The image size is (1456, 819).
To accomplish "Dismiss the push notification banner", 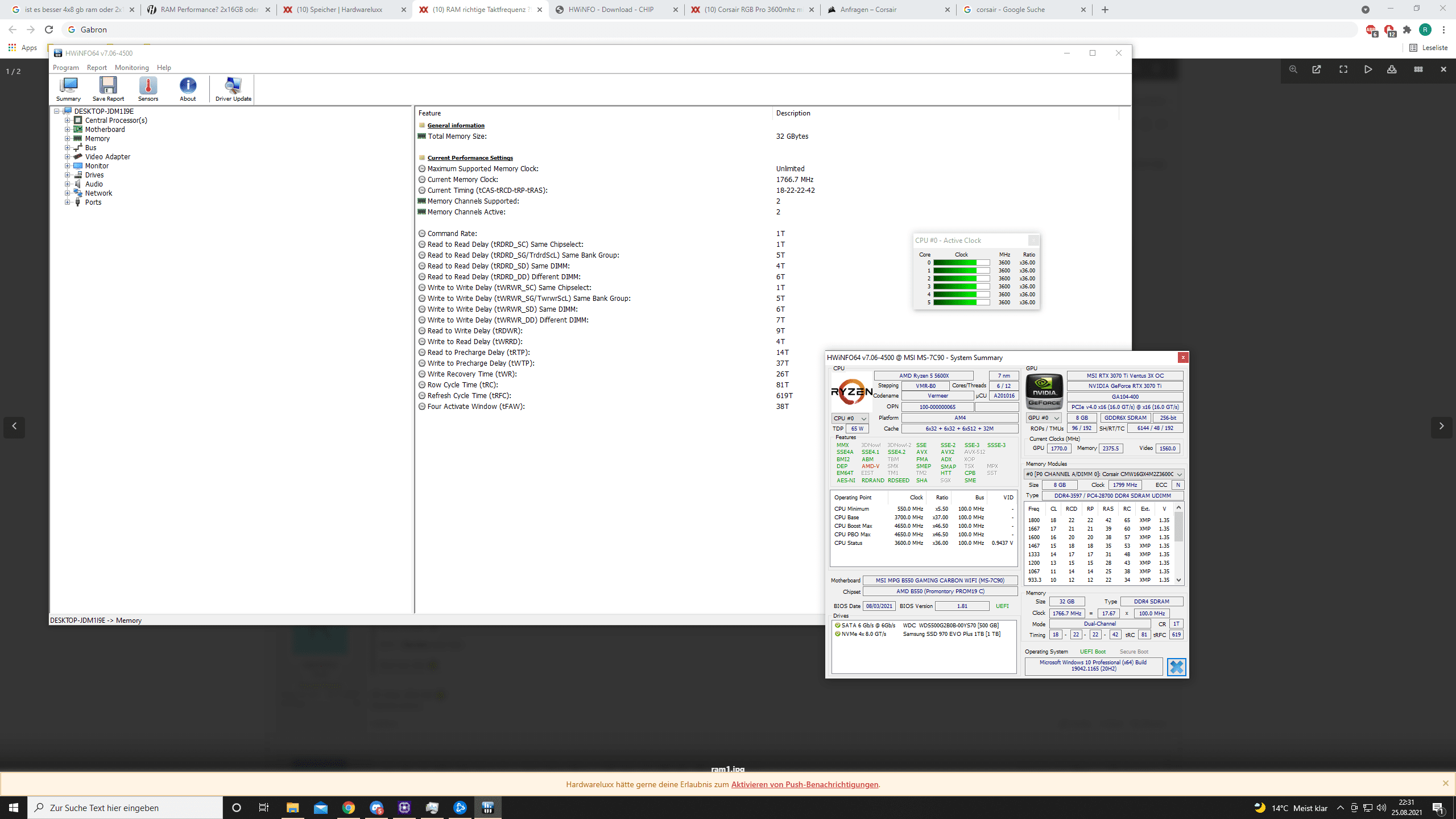I will (x=1445, y=784).
